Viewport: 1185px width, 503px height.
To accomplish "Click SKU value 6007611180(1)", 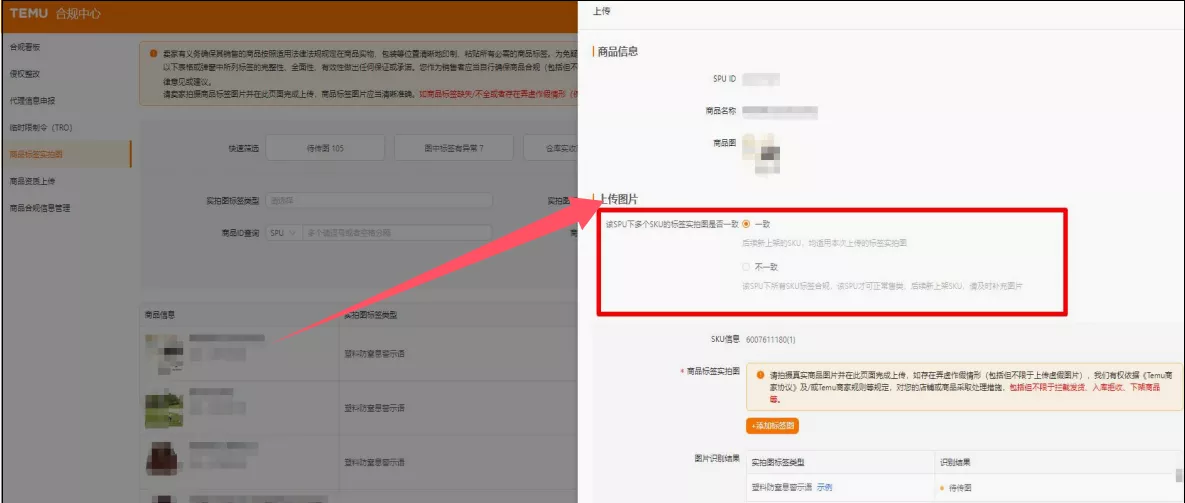I will (770, 340).
